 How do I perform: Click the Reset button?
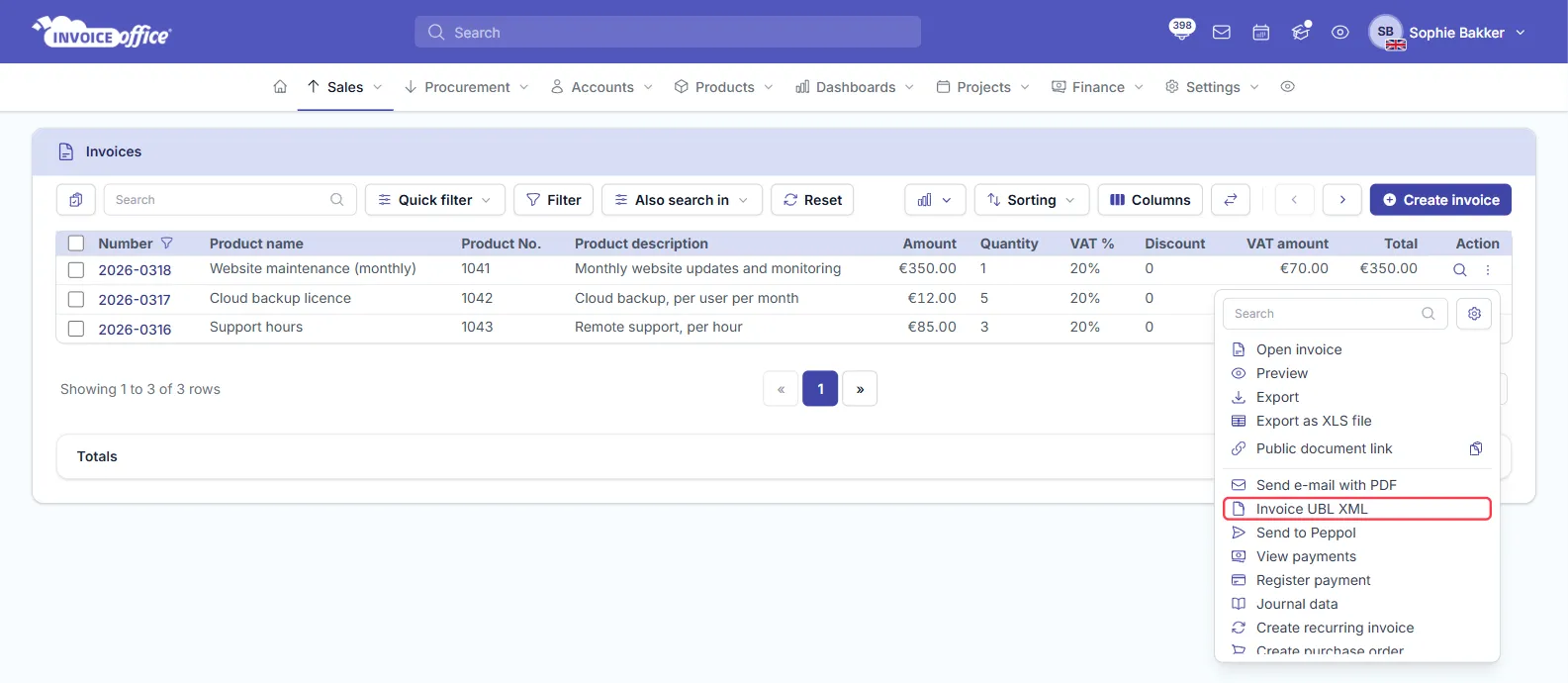tap(812, 200)
